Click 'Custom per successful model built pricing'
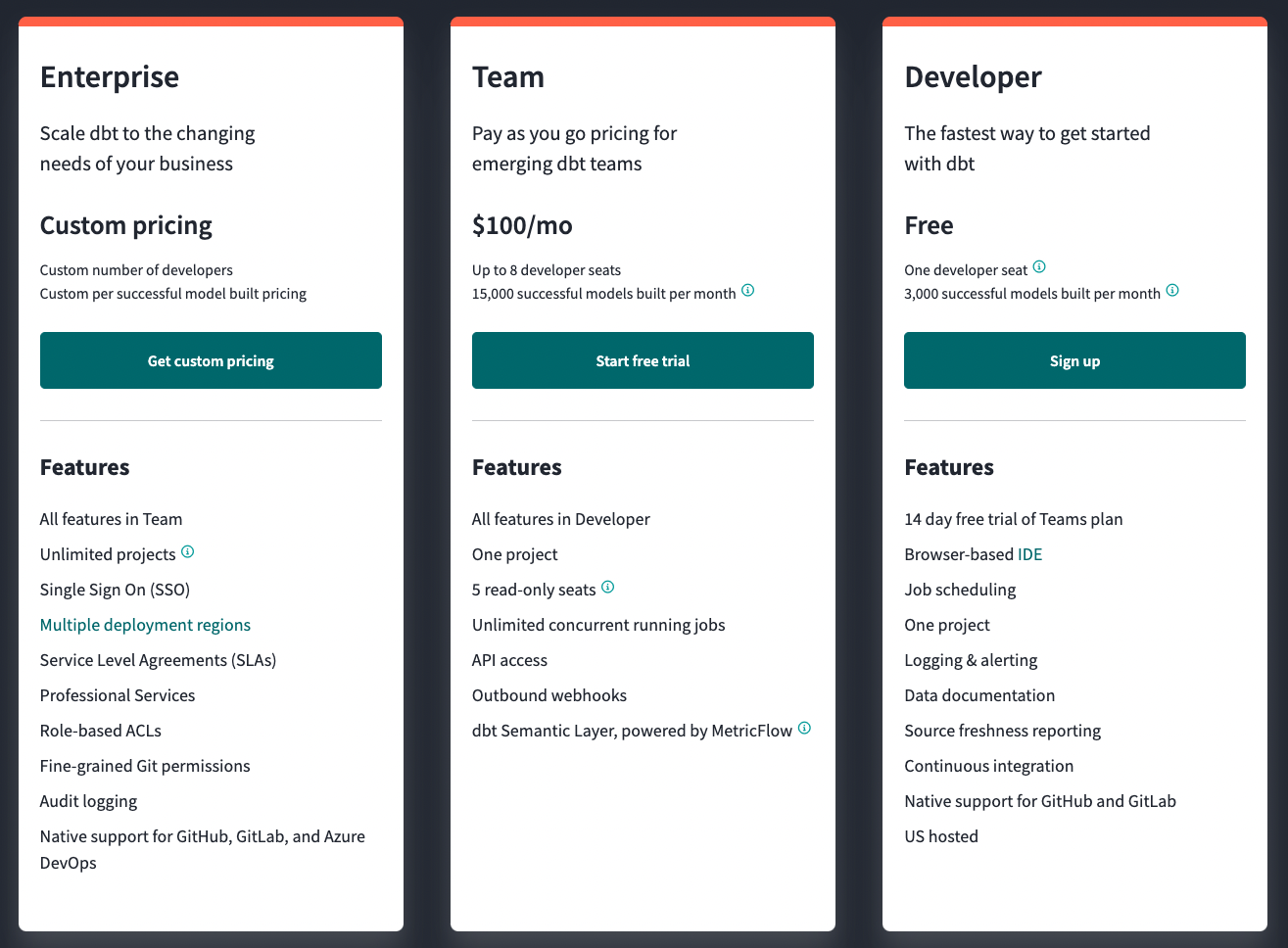The height and width of the screenshot is (948, 1288). pyautogui.click(x=173, y=294)
